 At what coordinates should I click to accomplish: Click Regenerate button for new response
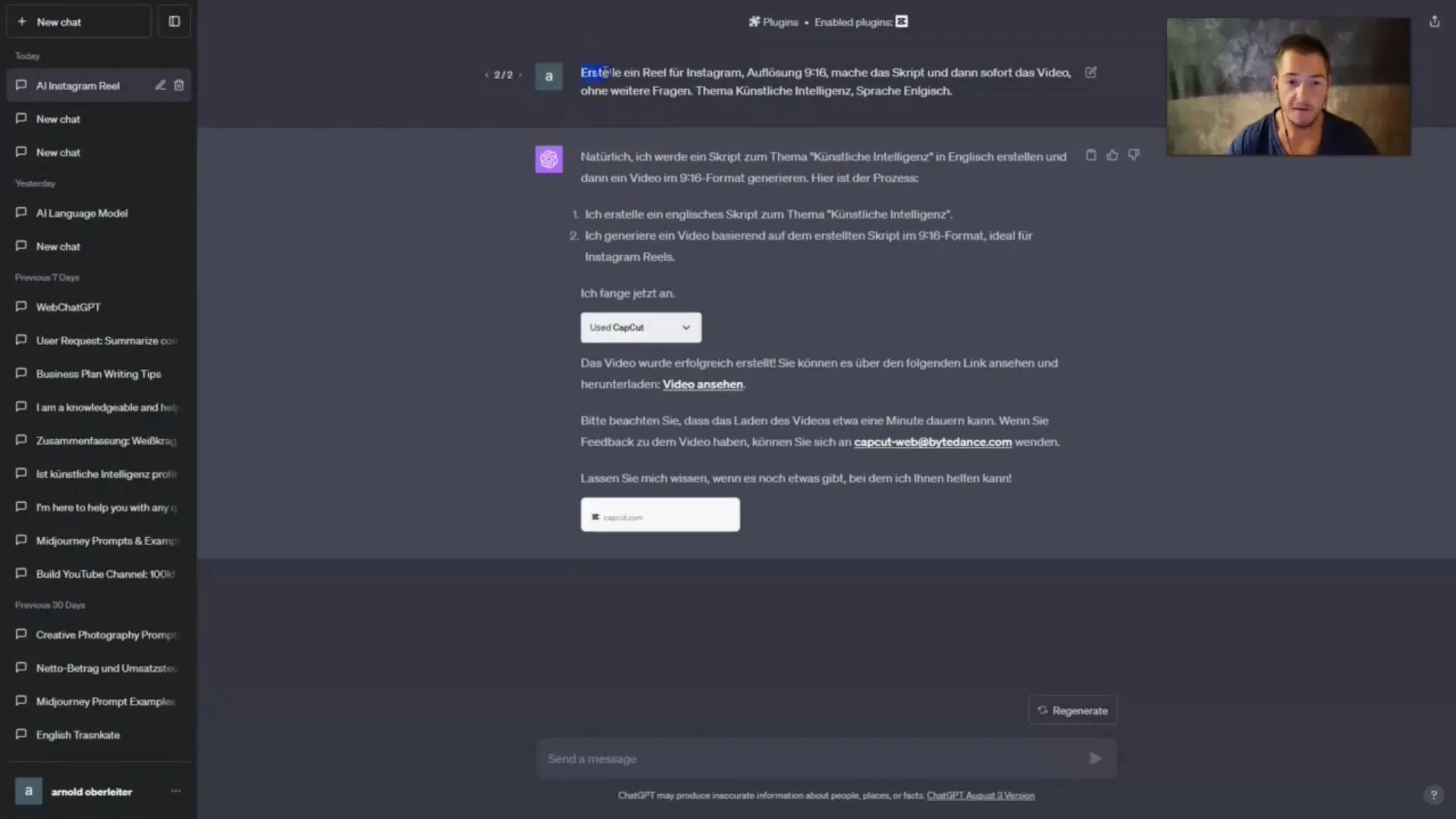[1072, 710]
